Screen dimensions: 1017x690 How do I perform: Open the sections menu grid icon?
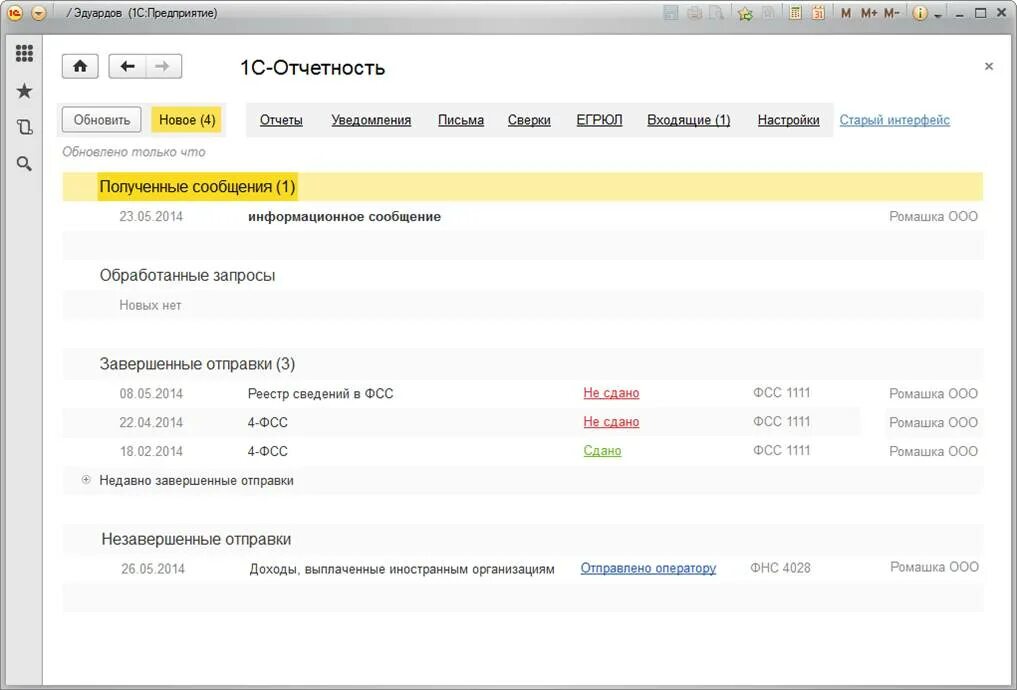pyautogui.click(x=24, y=53)
